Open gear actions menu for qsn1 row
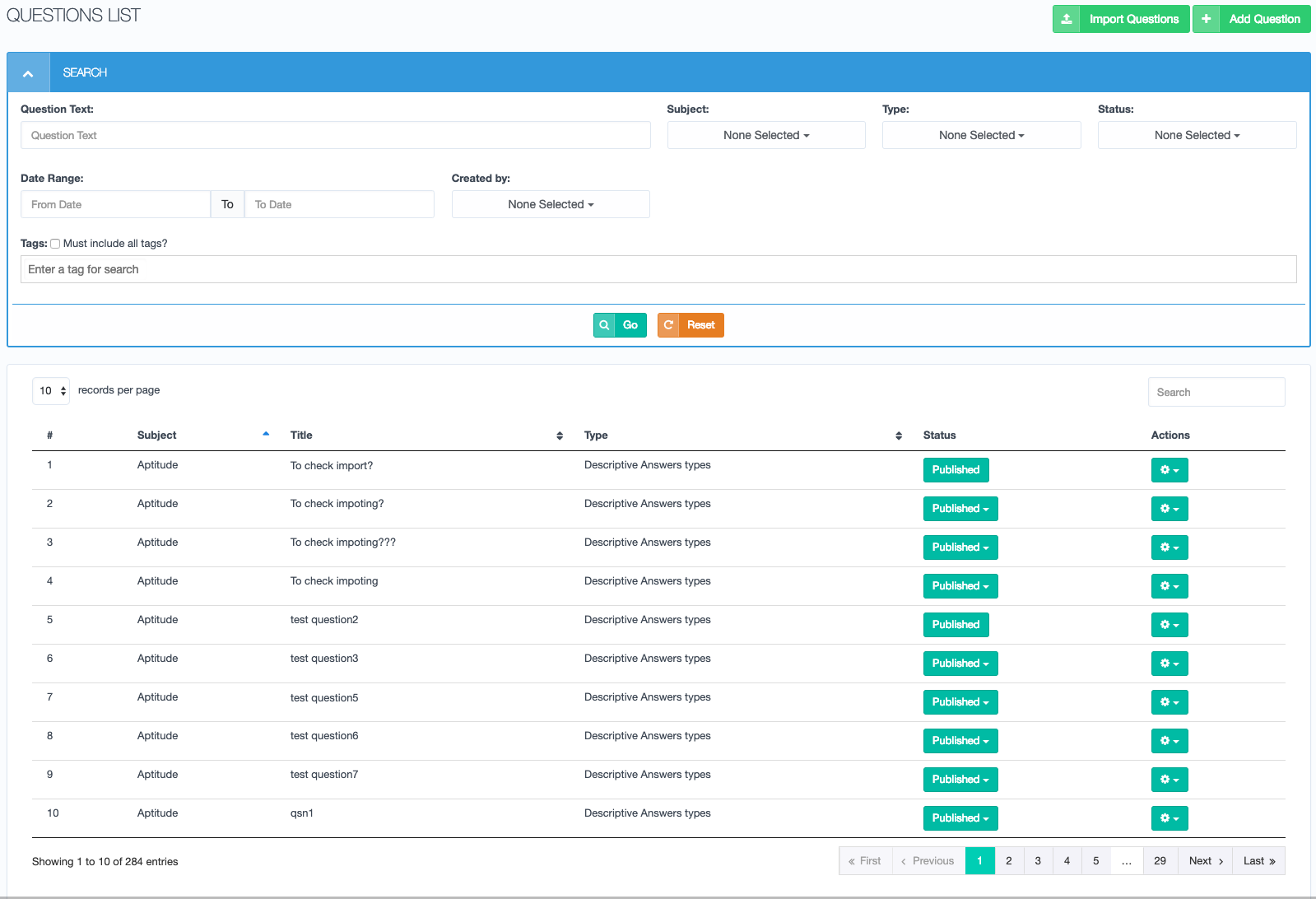 click(1169, 818)
